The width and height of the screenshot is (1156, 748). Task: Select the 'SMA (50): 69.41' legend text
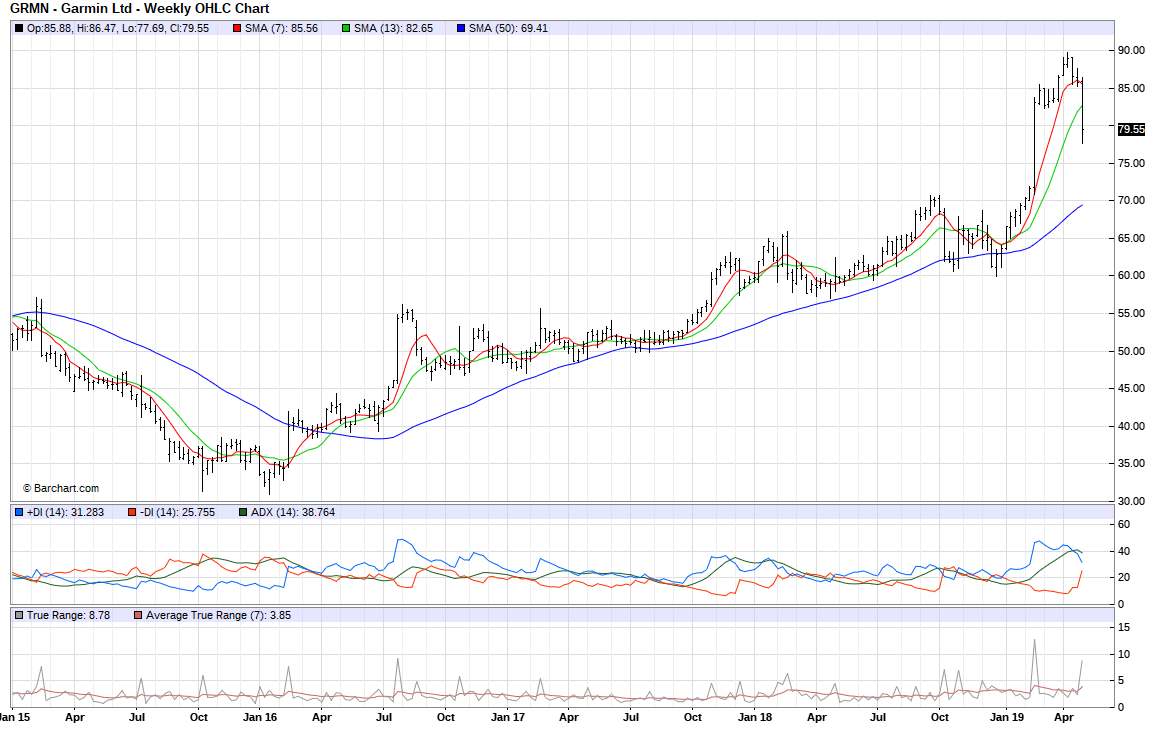509,29
